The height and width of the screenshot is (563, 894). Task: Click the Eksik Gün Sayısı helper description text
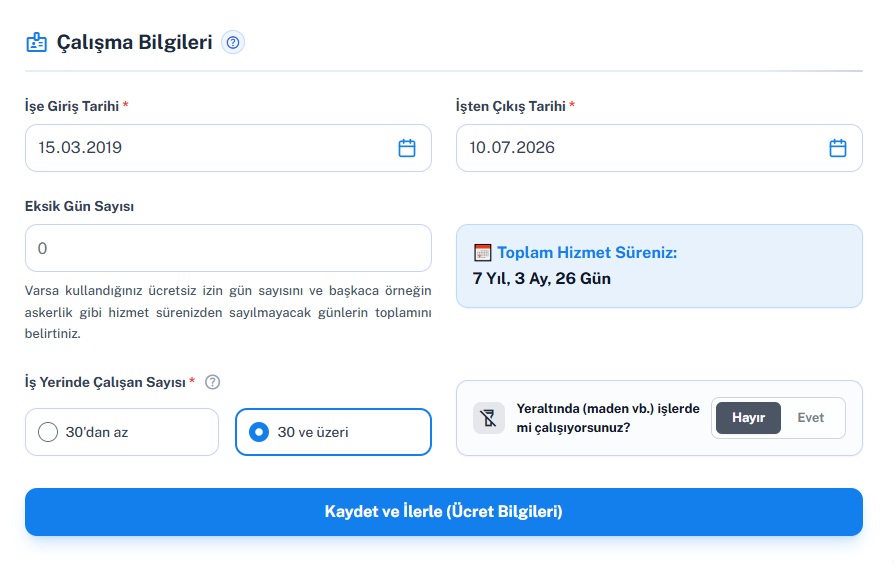[228, 312]
